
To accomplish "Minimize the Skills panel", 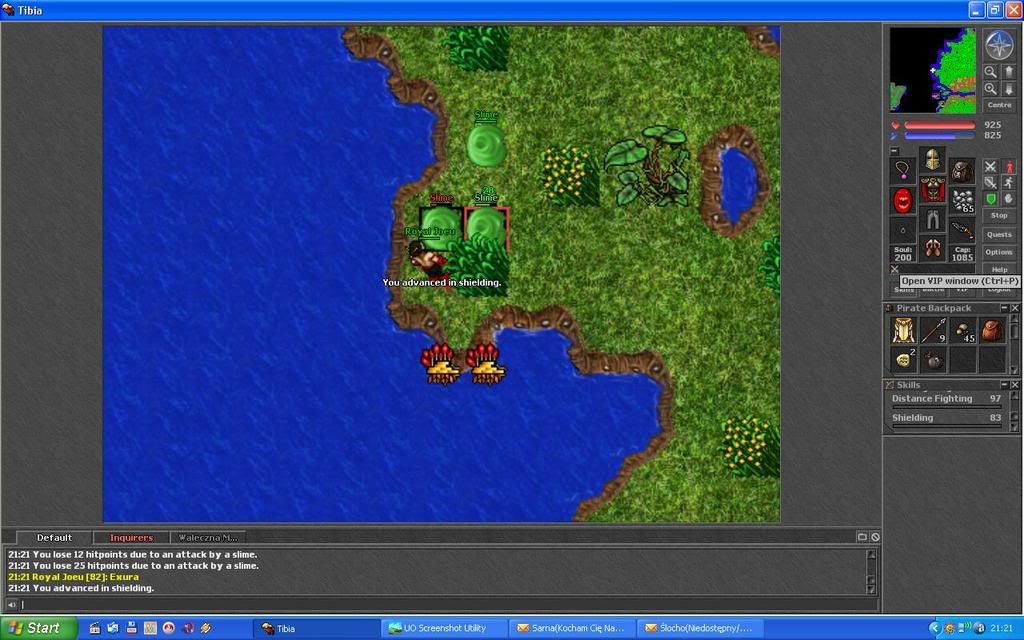I will (1004, 385).
